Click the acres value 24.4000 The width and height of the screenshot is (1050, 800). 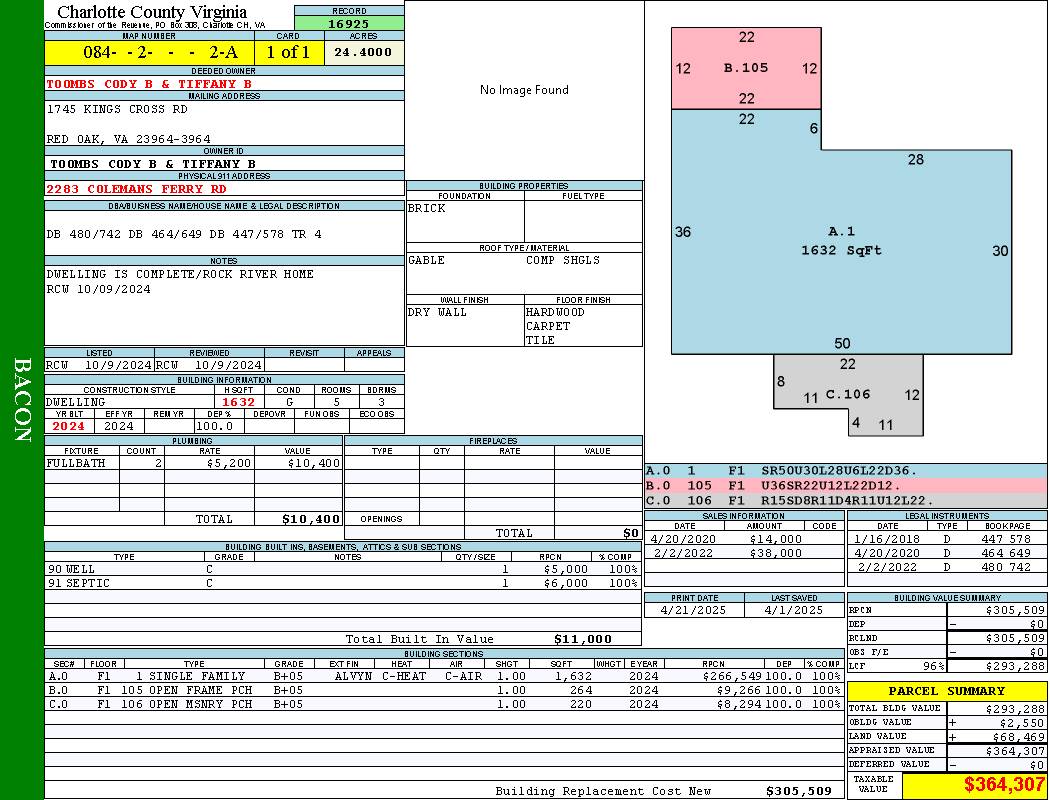363,52
